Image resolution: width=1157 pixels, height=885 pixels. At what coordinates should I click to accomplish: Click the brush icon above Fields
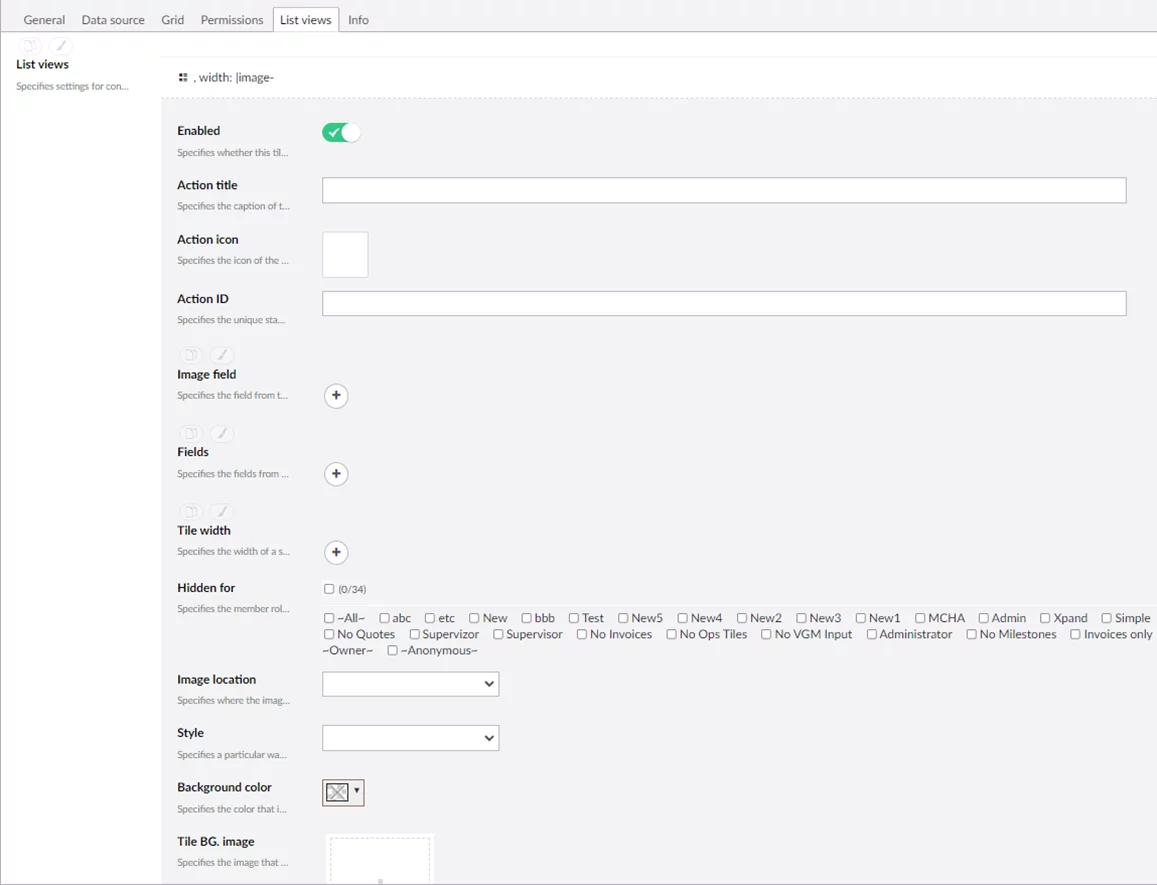[221, 433]
